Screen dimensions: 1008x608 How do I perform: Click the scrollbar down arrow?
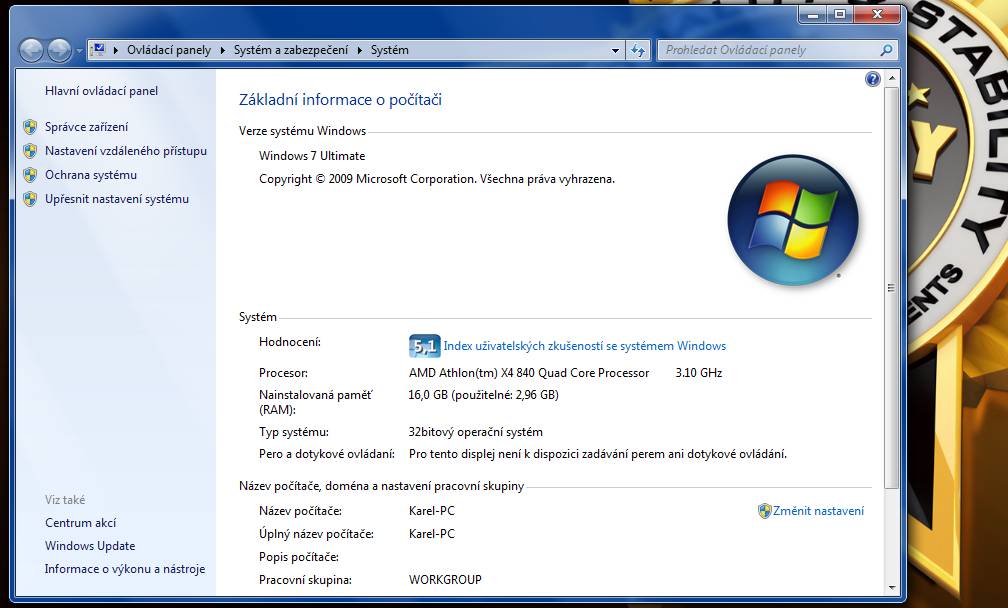coord(891,587)
